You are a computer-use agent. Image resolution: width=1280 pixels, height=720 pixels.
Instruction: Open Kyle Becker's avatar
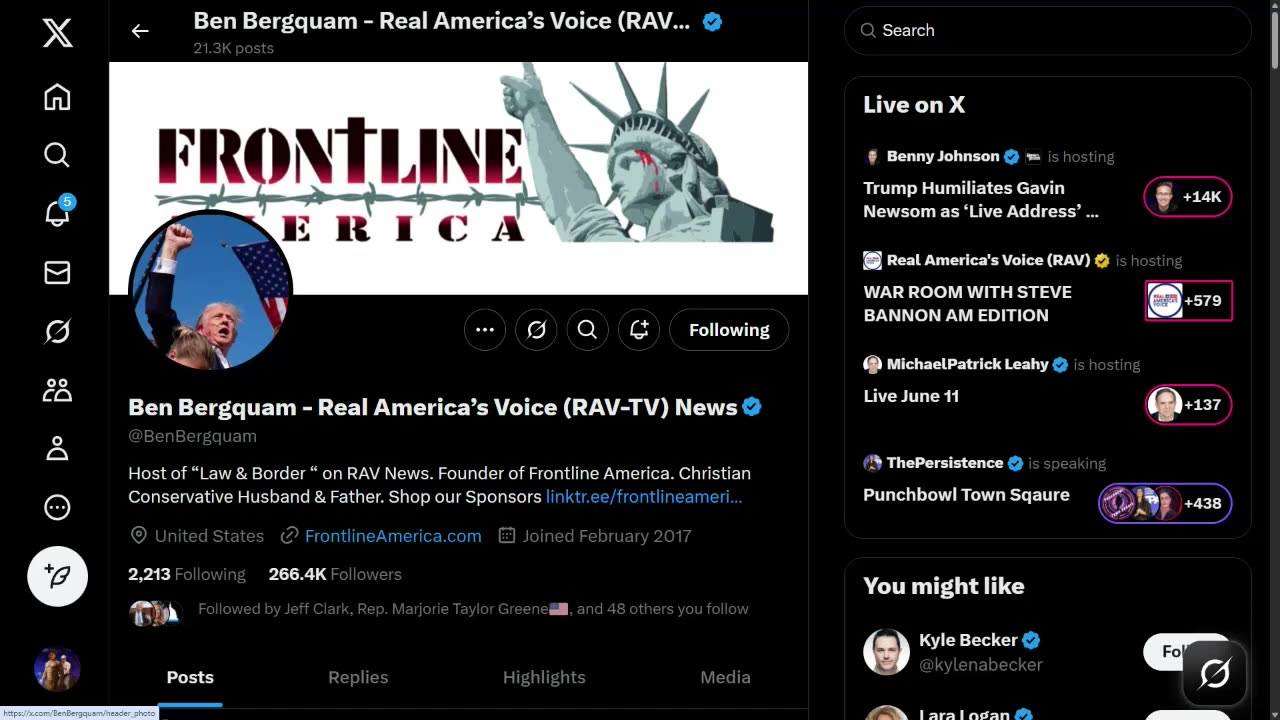[x=886, y=652]
